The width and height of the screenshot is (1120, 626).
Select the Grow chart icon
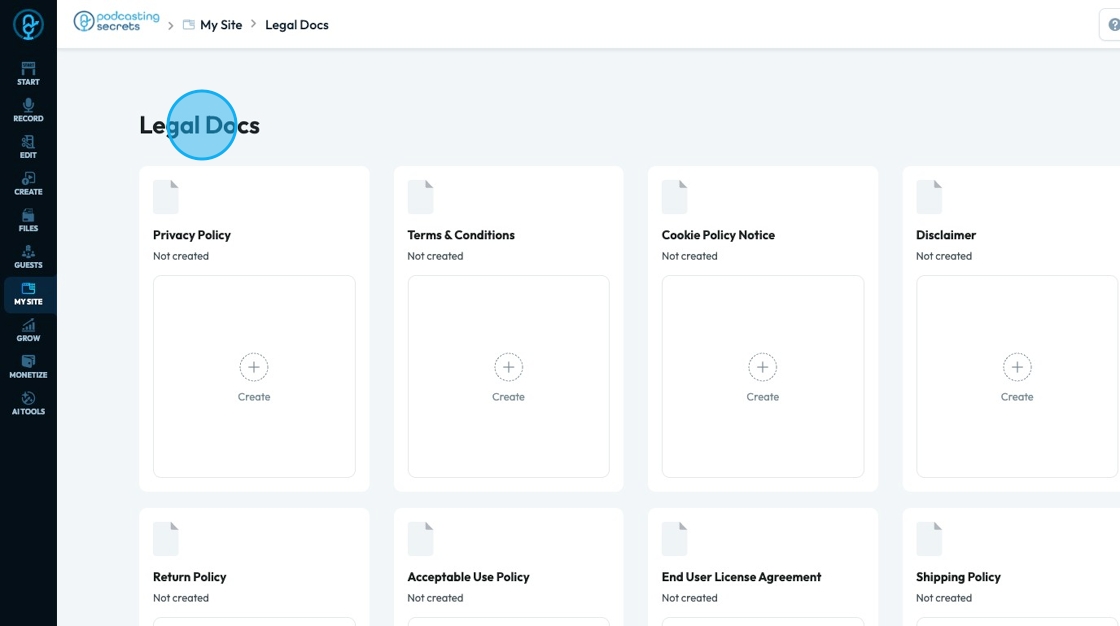click(x=28, y=330)
